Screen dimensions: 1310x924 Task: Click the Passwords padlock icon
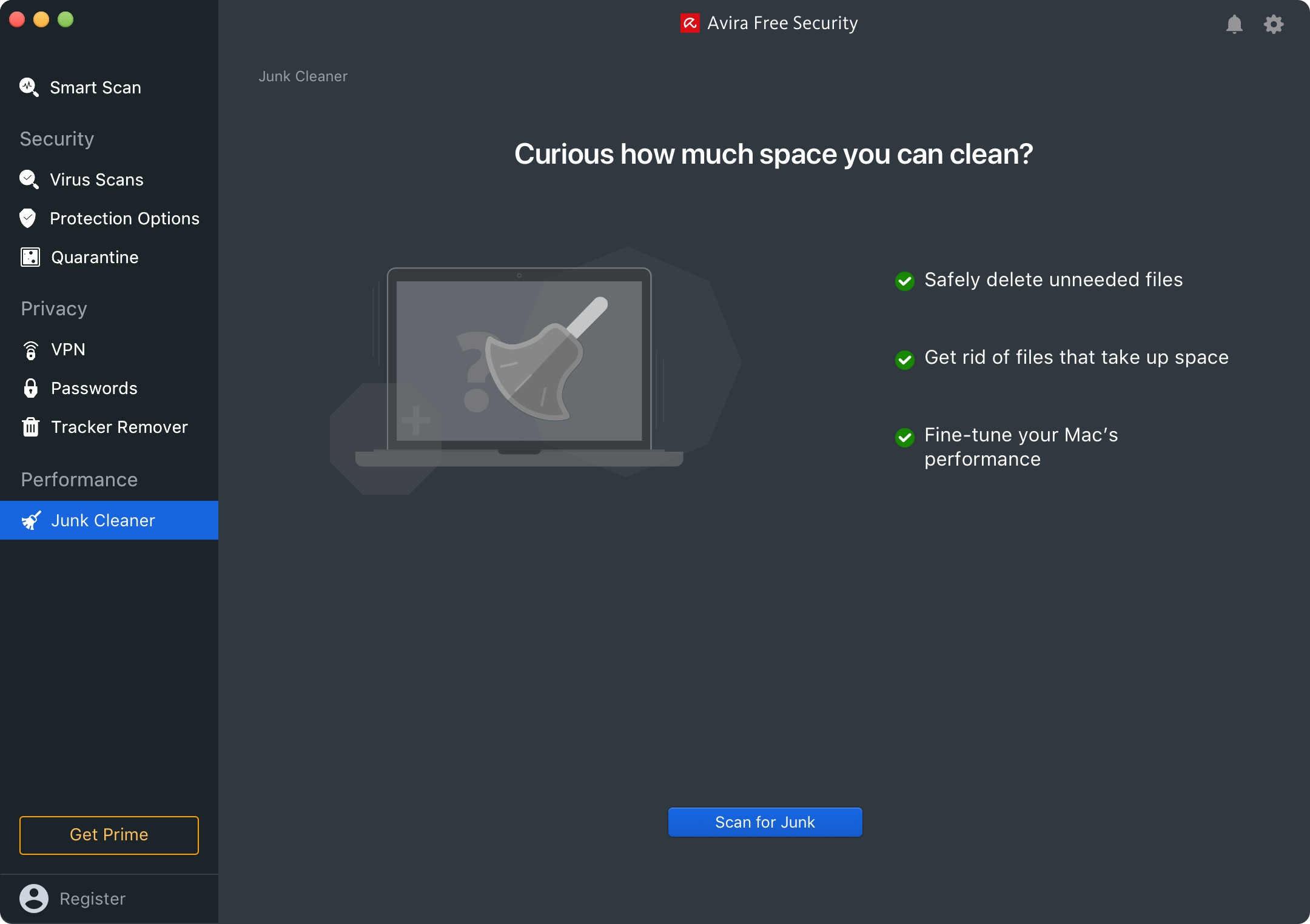(30, 388)
